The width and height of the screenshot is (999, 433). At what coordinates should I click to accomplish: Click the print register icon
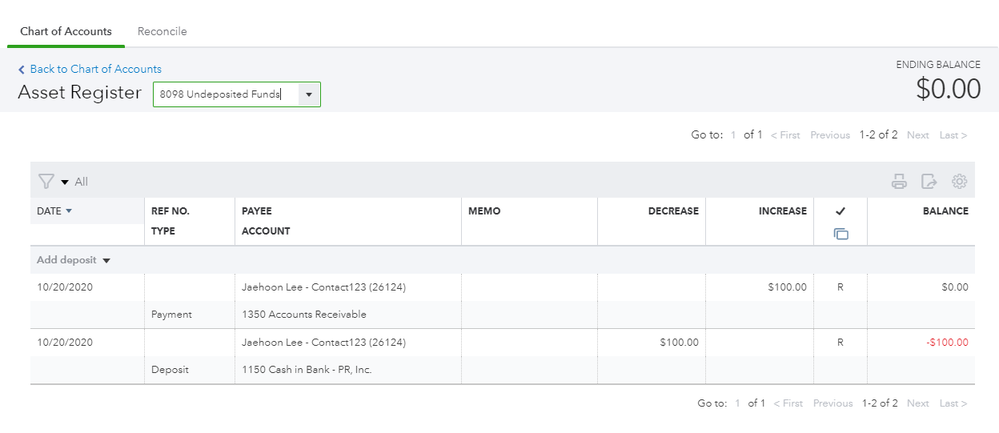tap(899, 181)
